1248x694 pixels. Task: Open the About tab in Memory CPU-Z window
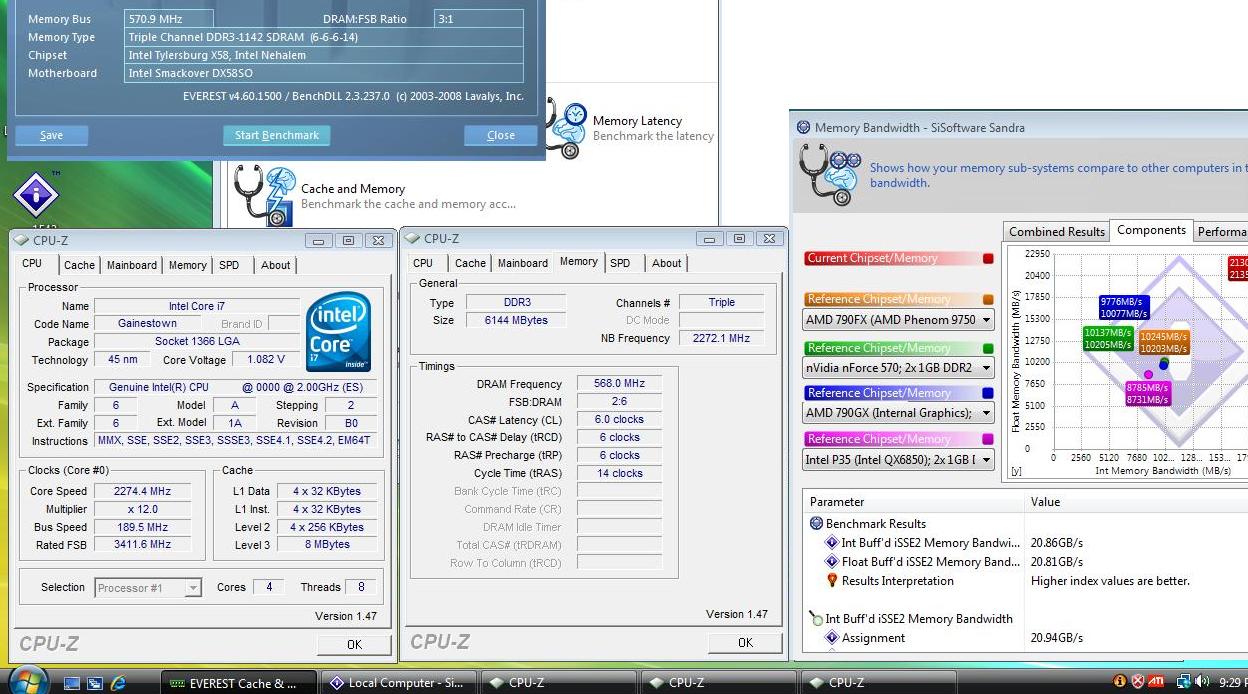click(x=667, y=263)
